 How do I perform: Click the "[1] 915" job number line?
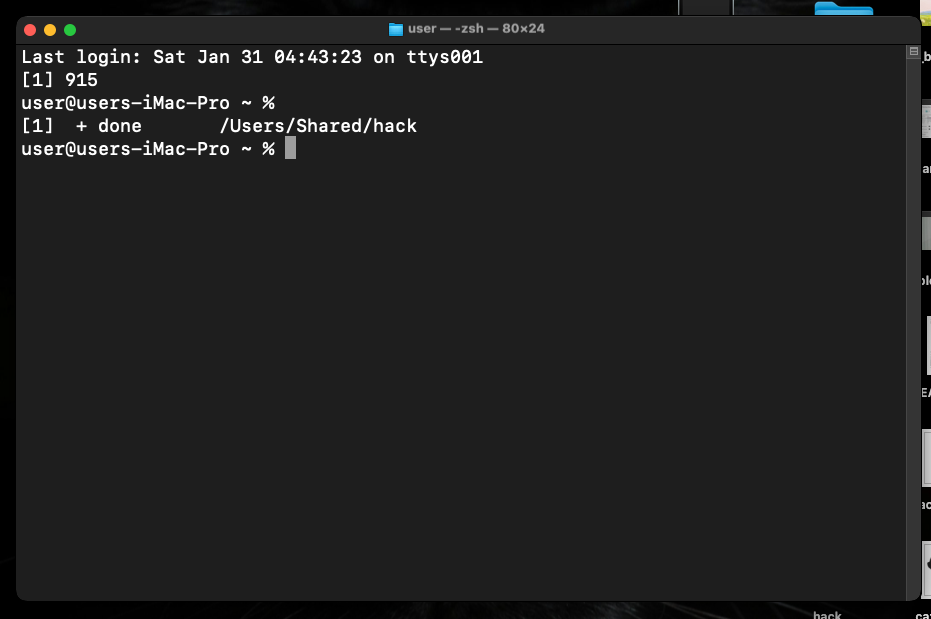click(59, 80)
